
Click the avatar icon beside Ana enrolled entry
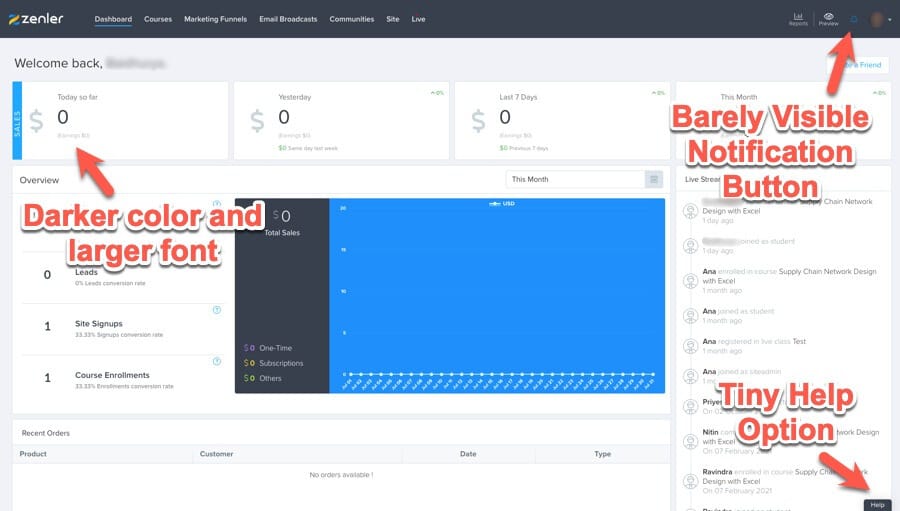click(690, 278)
